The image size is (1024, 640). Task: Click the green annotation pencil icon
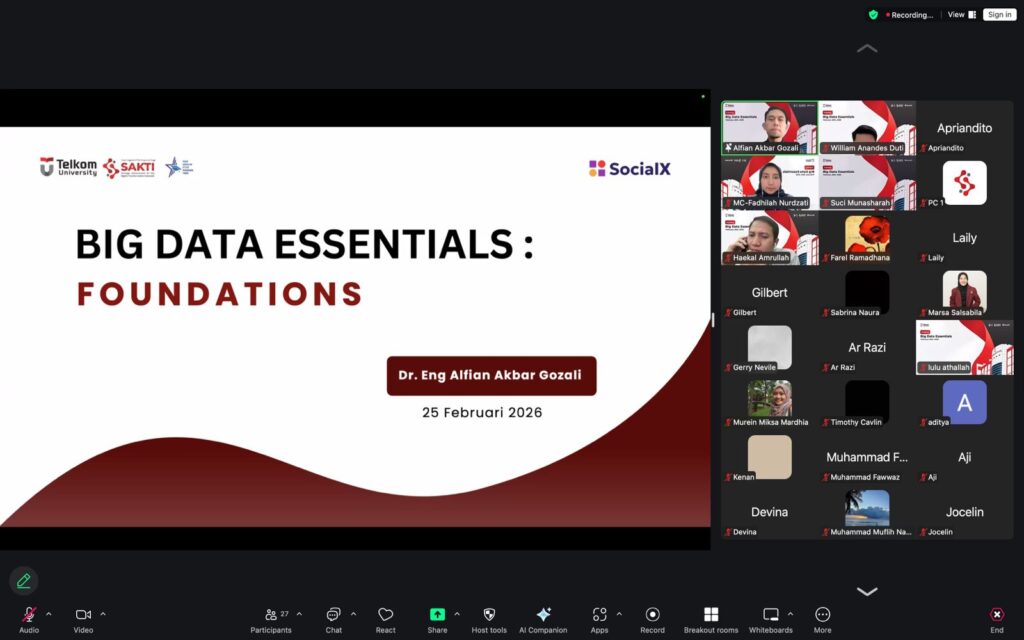[x=23, y=580]
